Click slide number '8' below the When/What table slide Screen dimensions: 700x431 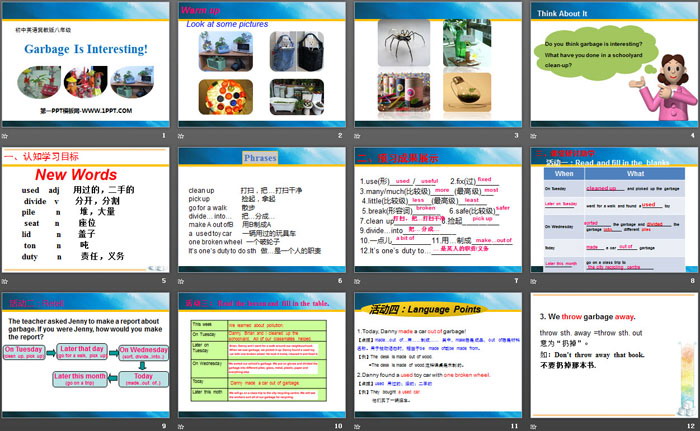(693, 280)
